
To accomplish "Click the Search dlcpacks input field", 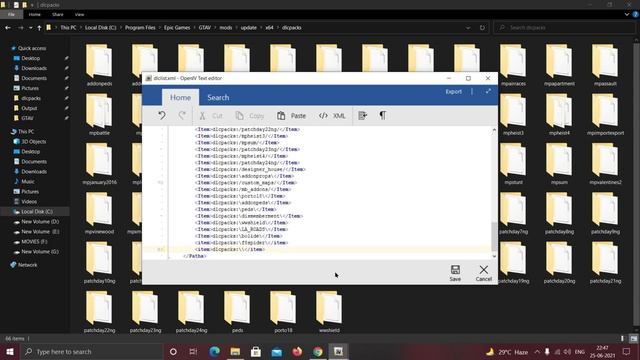I will (x=564, y=28).
